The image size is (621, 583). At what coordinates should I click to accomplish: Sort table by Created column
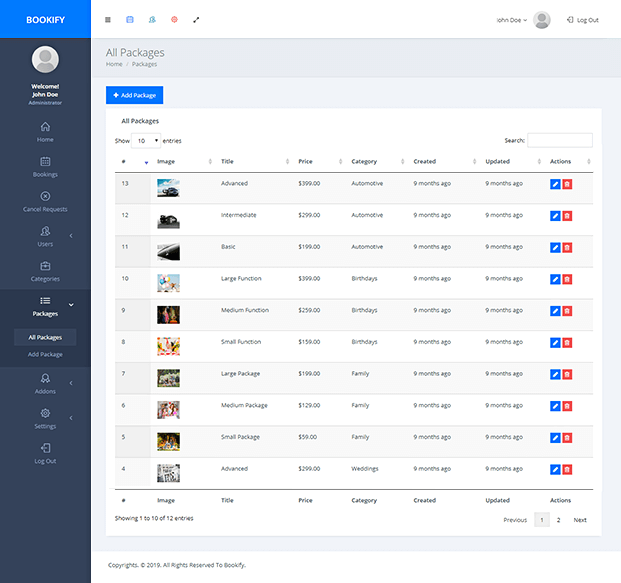pos(444,162)
